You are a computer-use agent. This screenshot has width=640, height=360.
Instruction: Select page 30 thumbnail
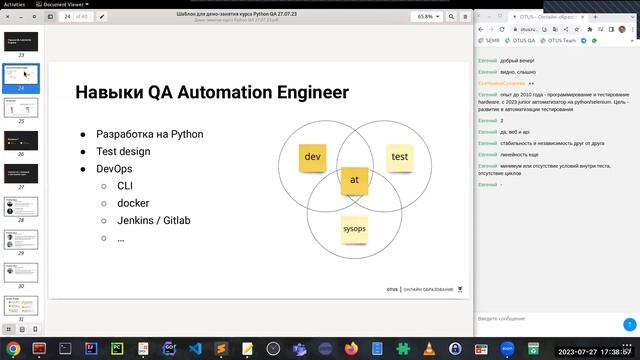tap(21, 273)
